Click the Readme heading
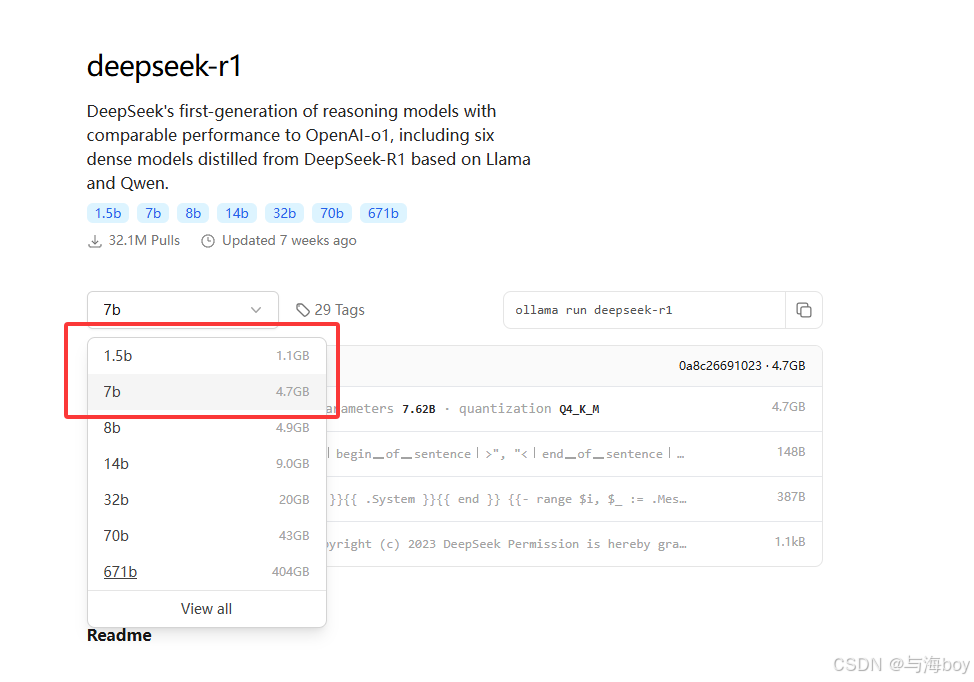 [119, 635]
